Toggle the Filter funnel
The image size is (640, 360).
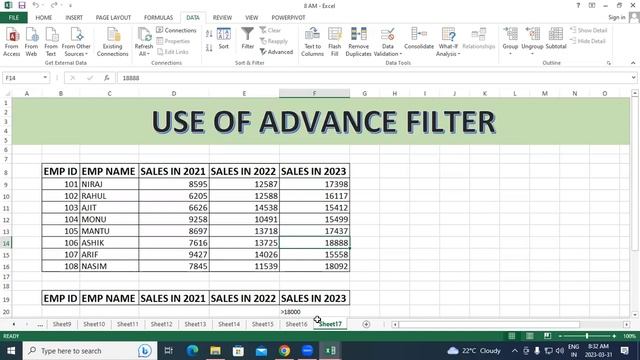coord(247,38)
